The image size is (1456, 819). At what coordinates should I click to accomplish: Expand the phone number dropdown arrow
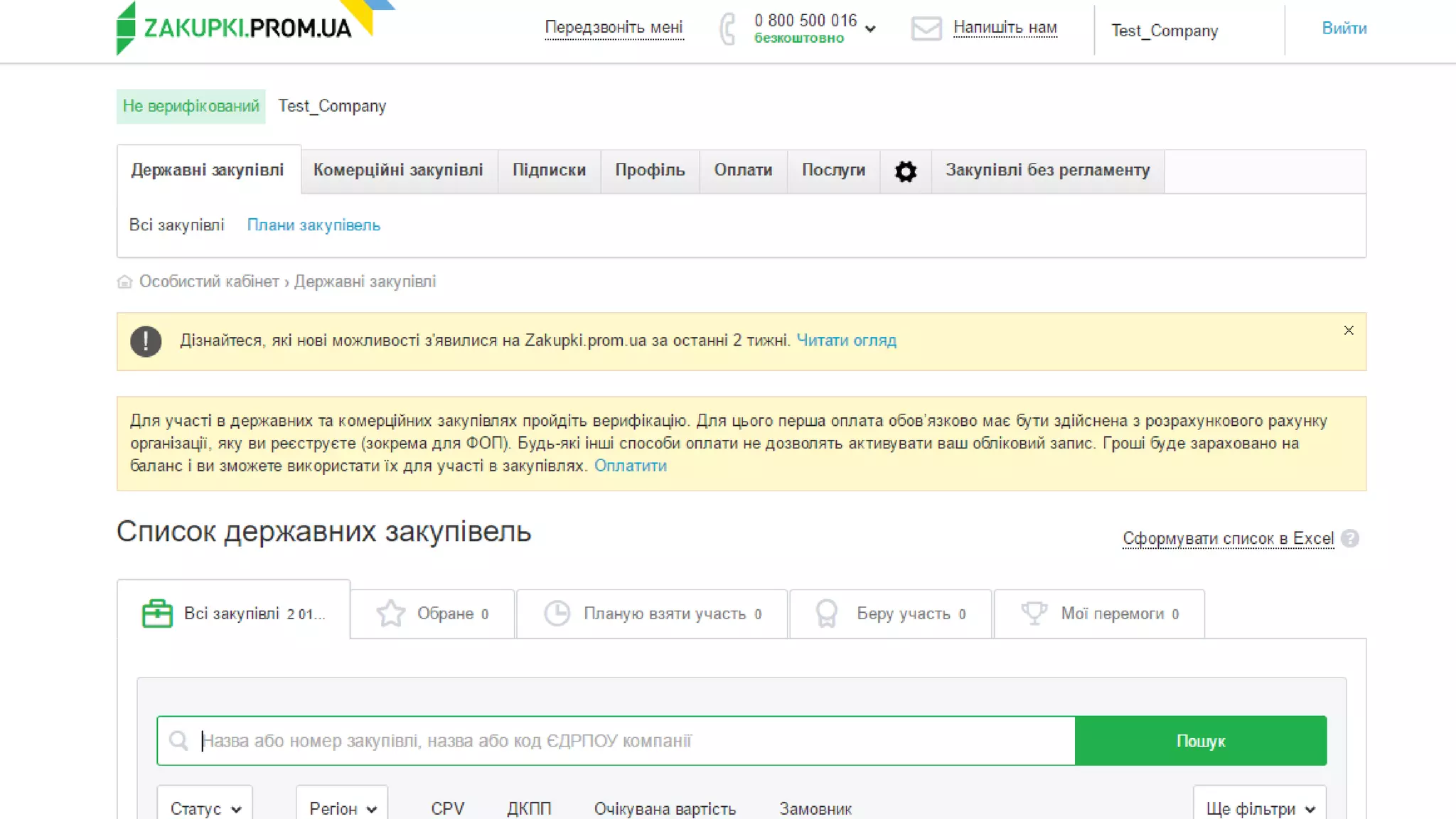(x=870, y=29)
